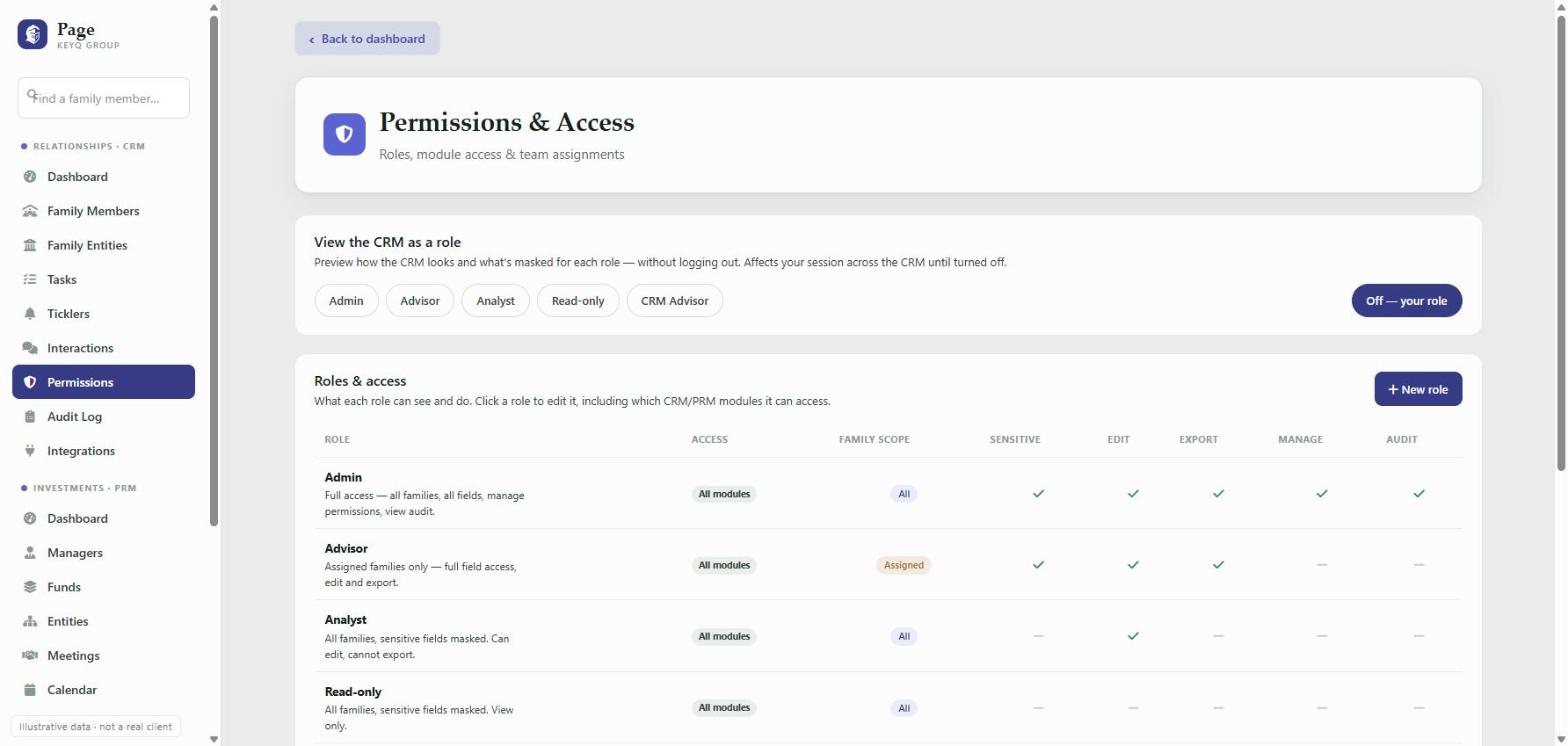Preview the CRM as Advisor role
The width and height of the screenshot is (1568, 746).
pyautogui.click(x=420, y=301)
